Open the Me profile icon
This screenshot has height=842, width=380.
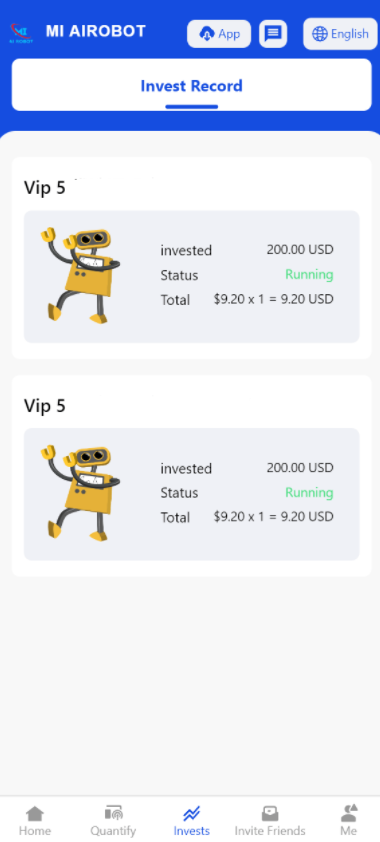[x=349, y=814]
